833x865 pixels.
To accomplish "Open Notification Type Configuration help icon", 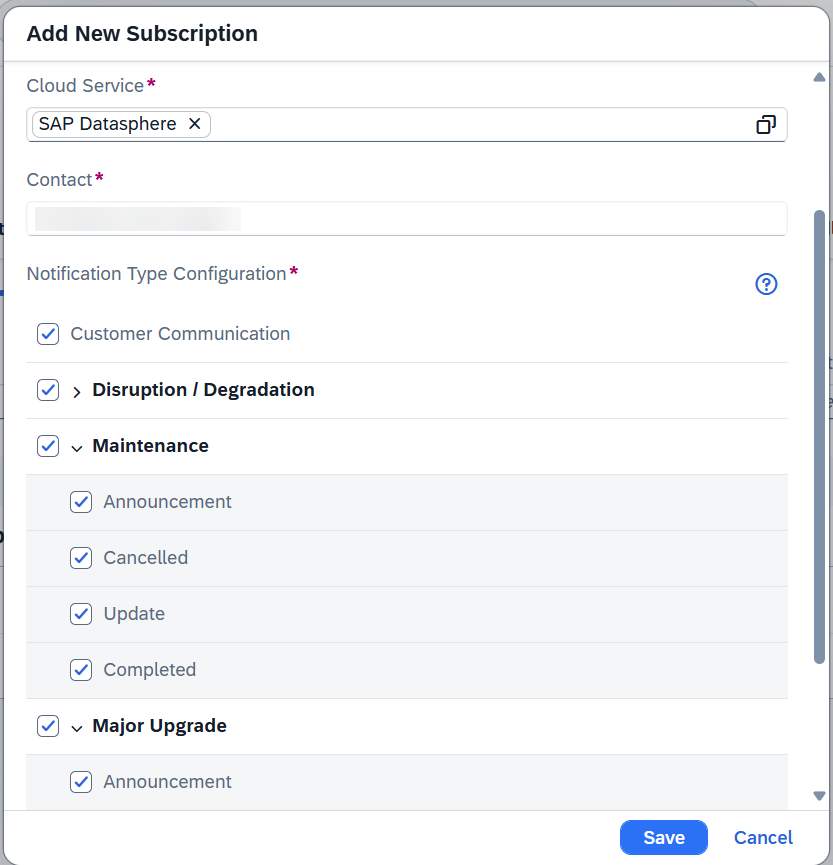I will coord(766,284).
